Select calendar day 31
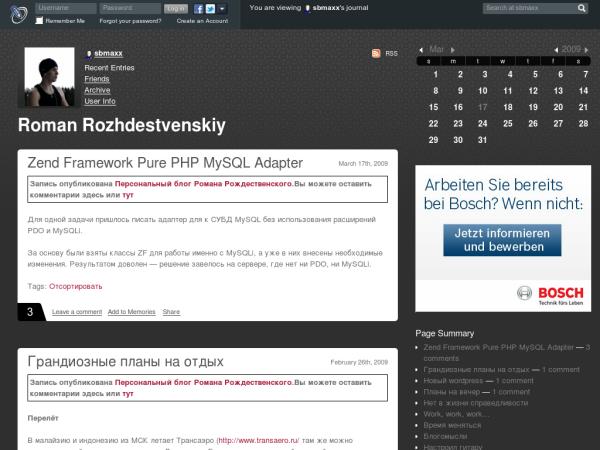Viewport: 600px width, 450px height. click(x=483, y=140)
